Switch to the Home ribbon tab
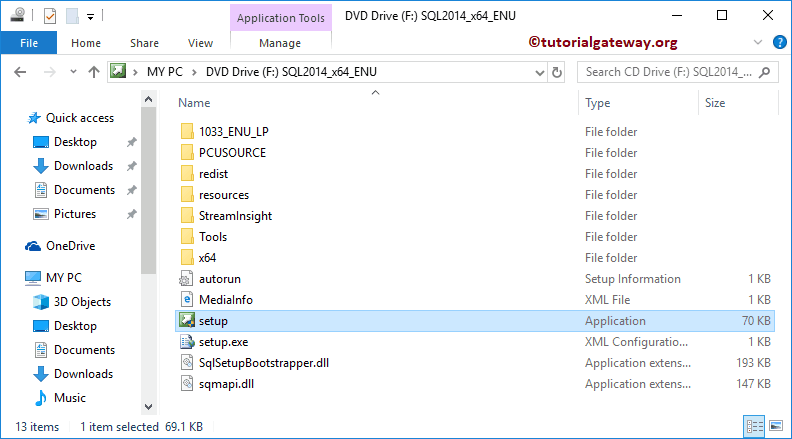 (x=86, y=43)
